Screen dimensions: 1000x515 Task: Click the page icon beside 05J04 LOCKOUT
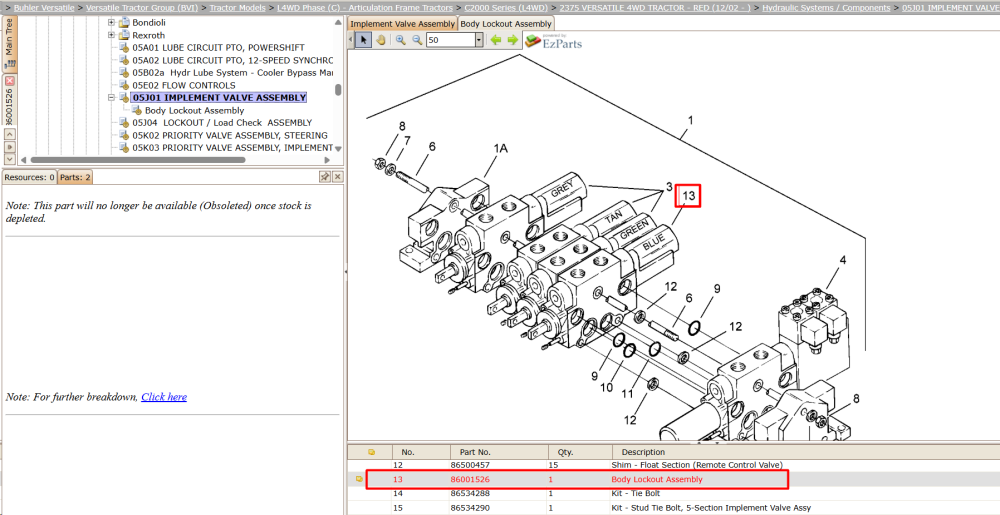pyautogui.click(x=124, y=122)
